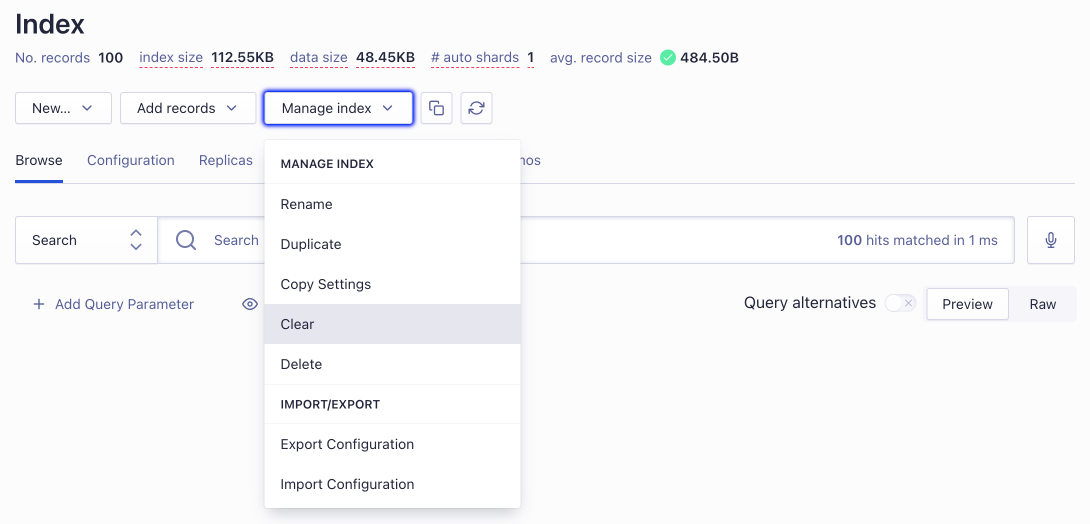
Task: Click Import Configuration
Action: pyautogui.click(x=392, y=484)
